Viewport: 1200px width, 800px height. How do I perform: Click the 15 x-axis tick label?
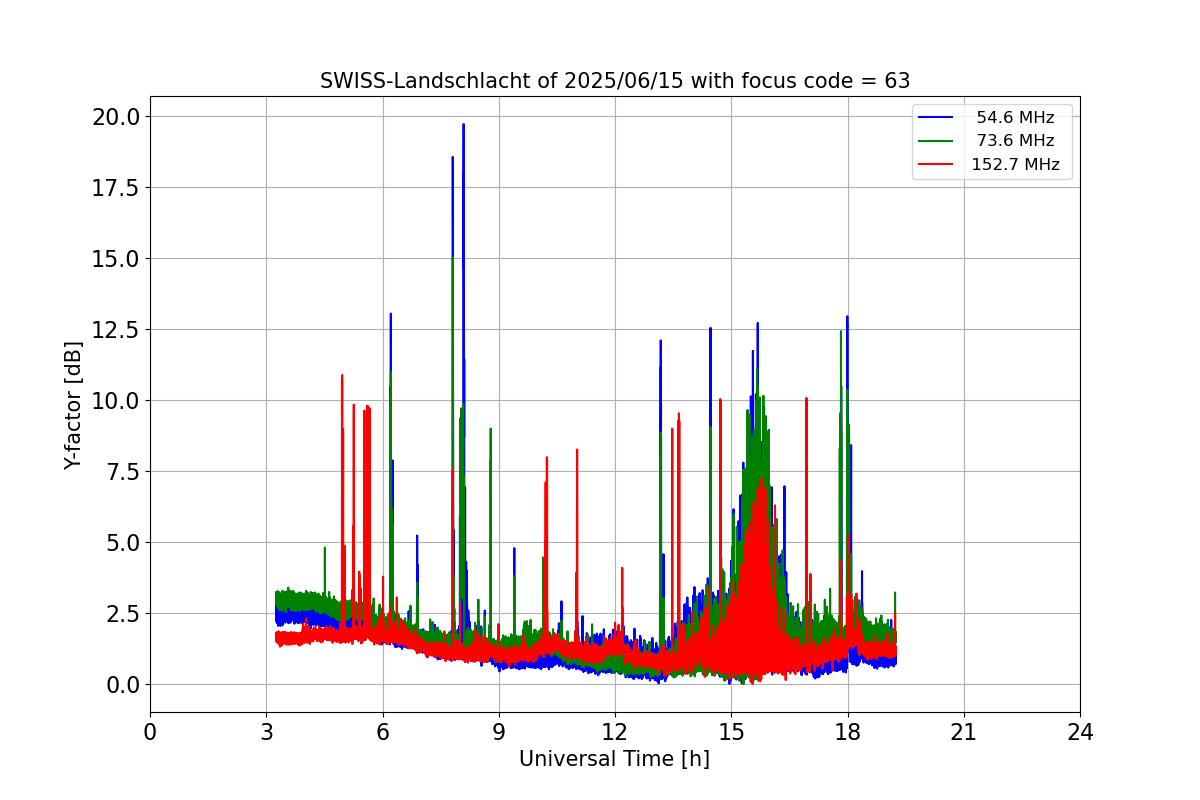tap(731, 732)
